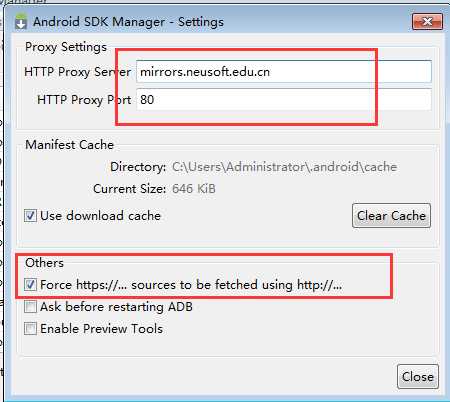
Task: Click the Close button at bottom right
Action: tap(418, 377)
